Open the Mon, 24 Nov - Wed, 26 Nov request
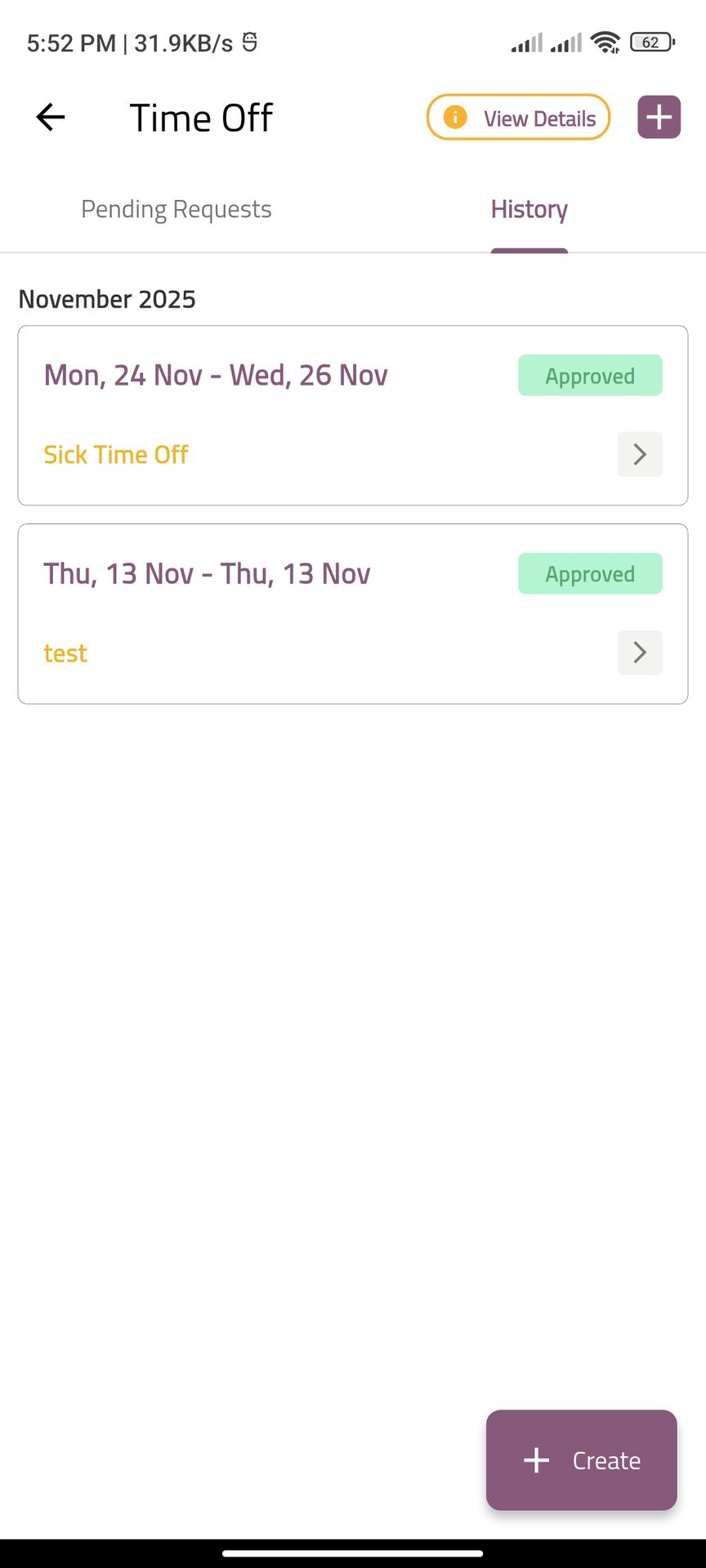This screenshot has height=1568, width=706. 216,376
